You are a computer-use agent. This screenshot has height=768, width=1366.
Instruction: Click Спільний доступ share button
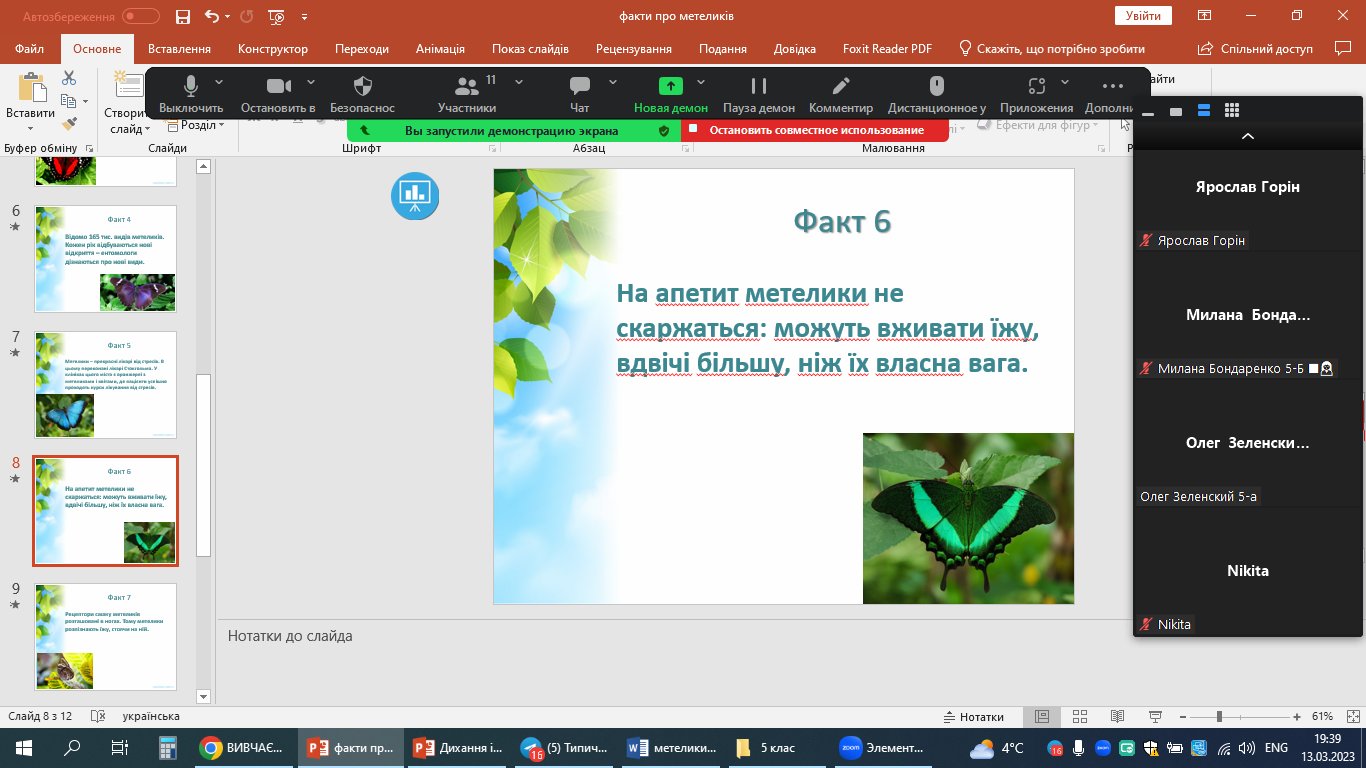tap(1255, 48)
